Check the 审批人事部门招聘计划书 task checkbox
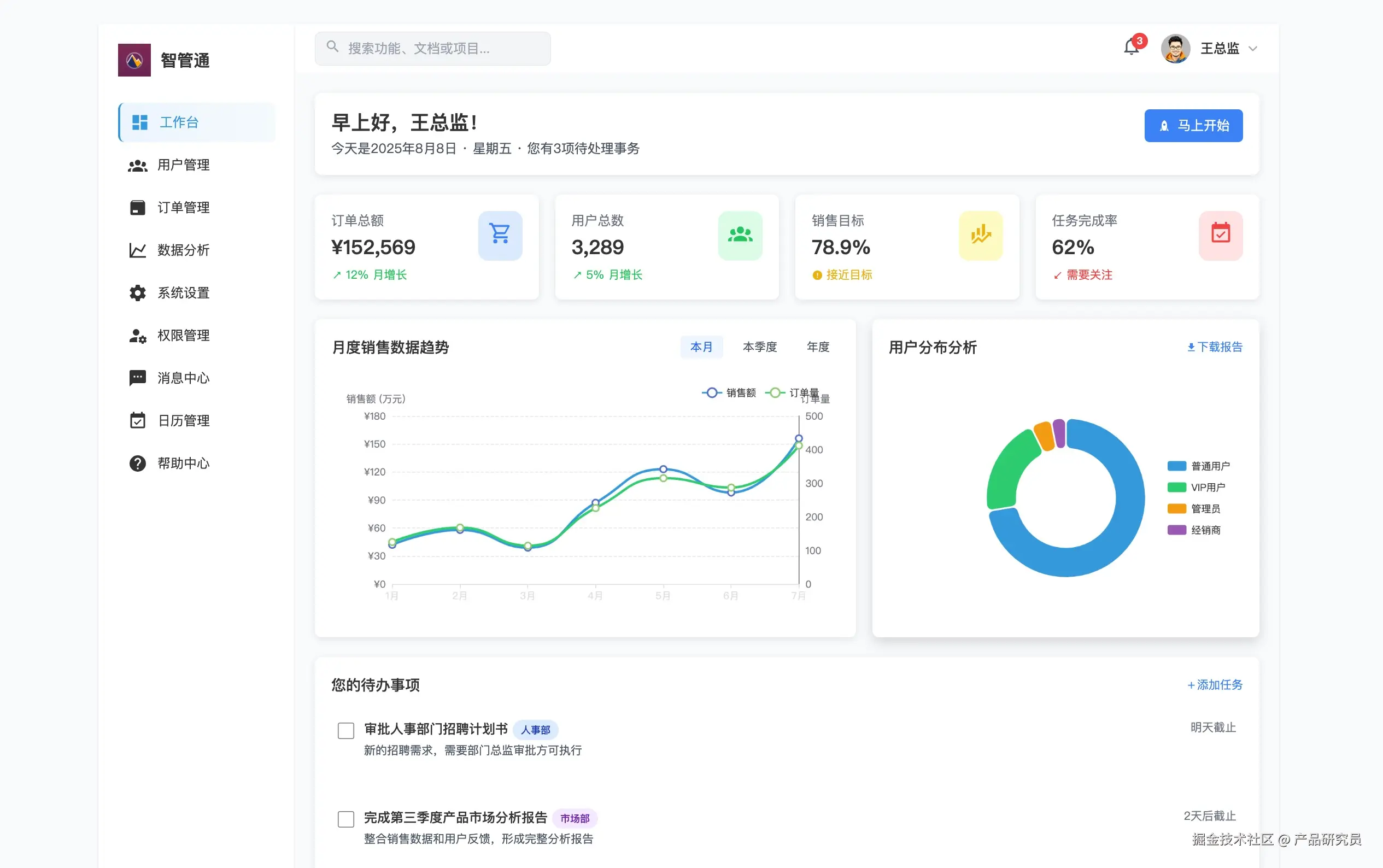The height and width of the screenshot is (868, 1383). 345,730
